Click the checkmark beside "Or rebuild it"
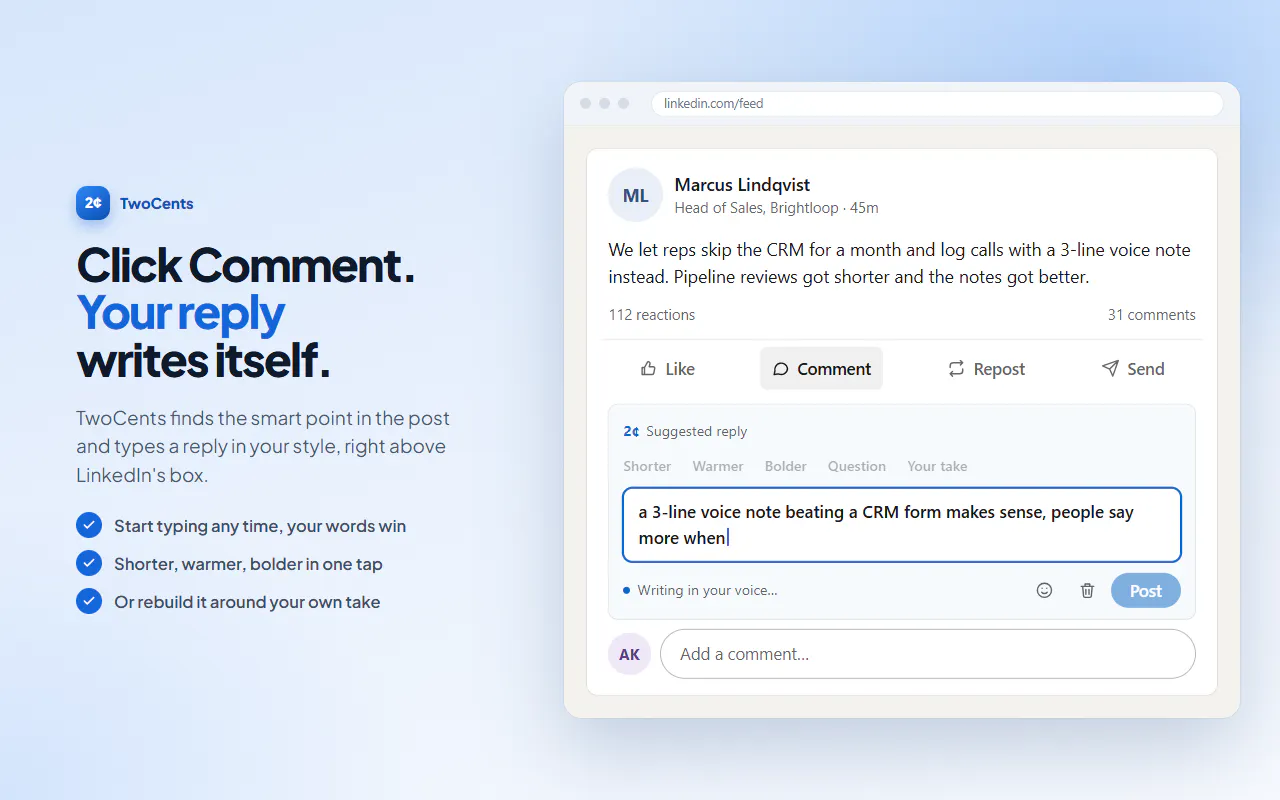1280x800 pixels. coord(89,601)
